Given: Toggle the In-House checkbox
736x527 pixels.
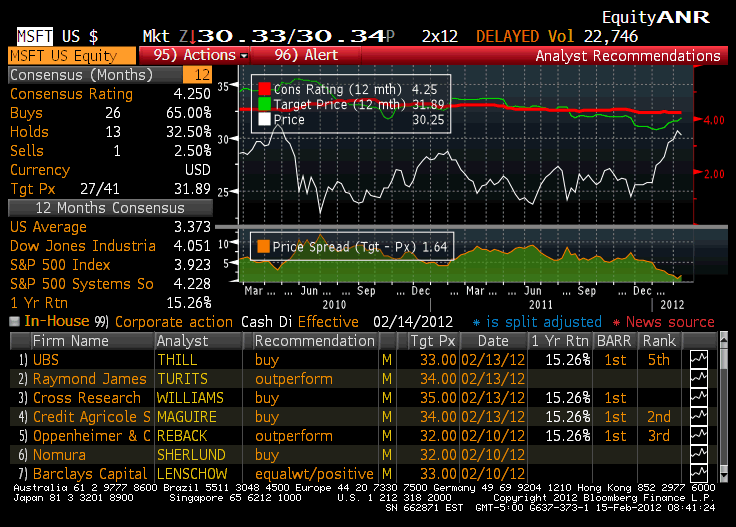Looking at the screenshot, I should (x=14, y=322).
